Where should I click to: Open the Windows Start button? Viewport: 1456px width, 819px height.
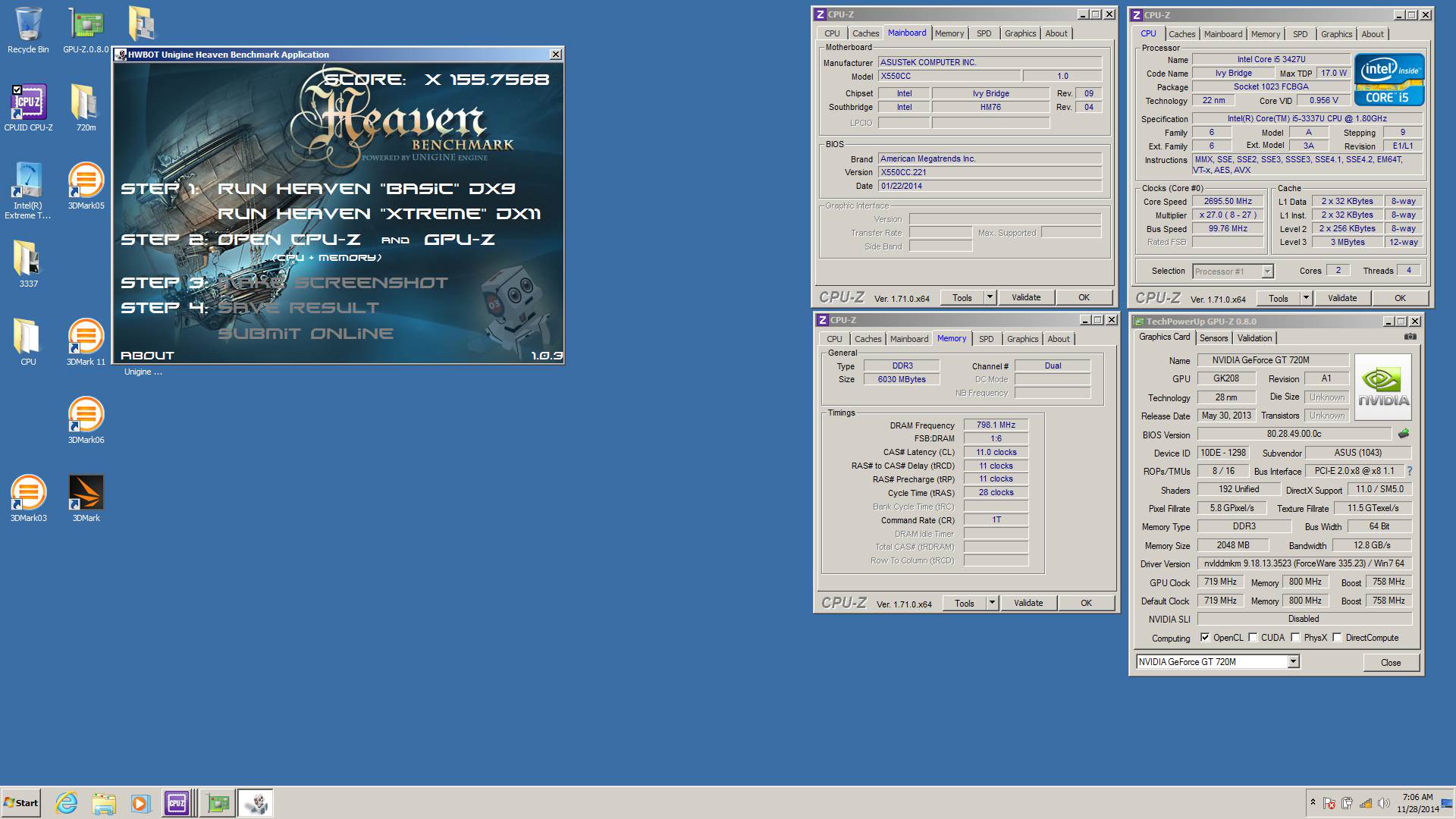pos(20,803)
